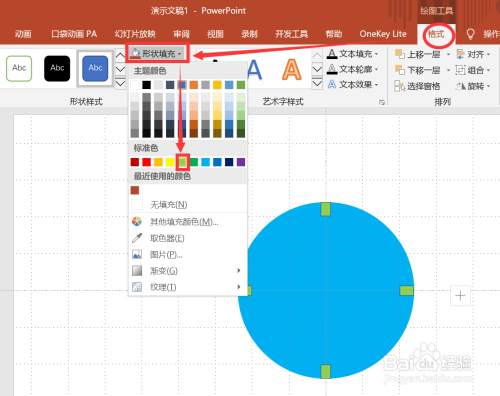Select the 取色器(E) eyedropper option

pyautogui.click(x=188, y=238)
